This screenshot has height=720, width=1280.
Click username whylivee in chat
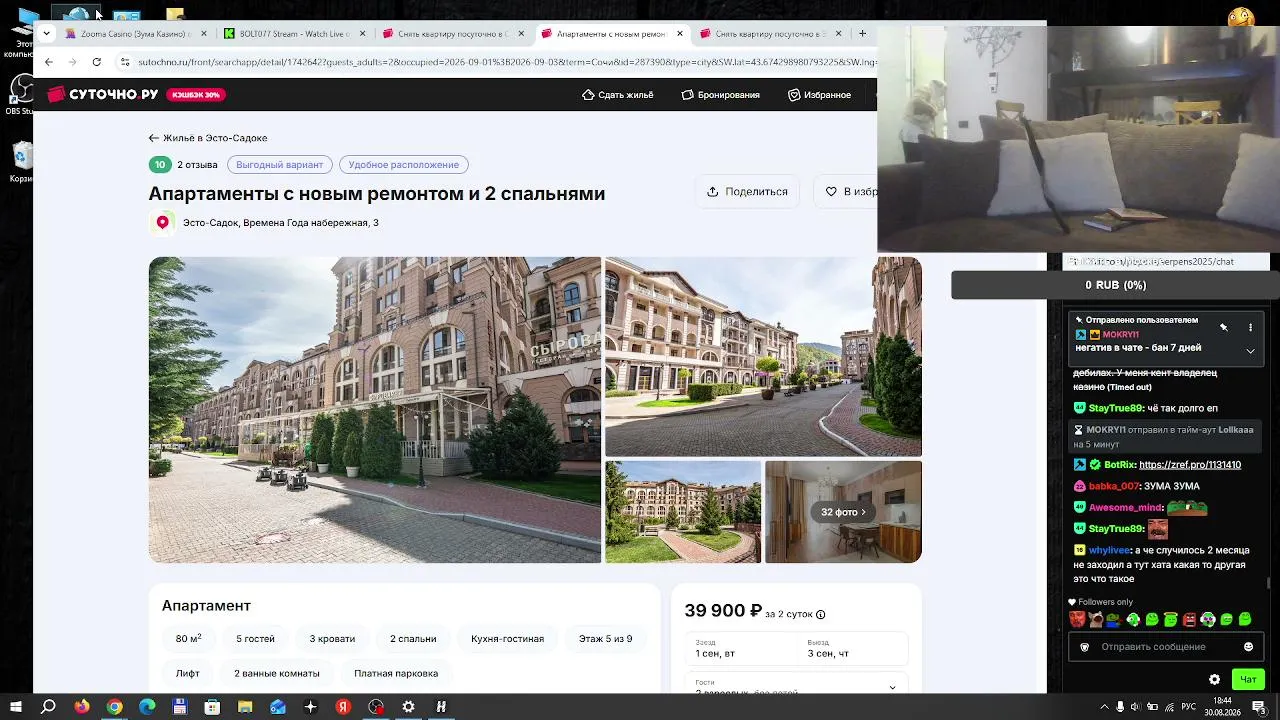click(1109, 550)
